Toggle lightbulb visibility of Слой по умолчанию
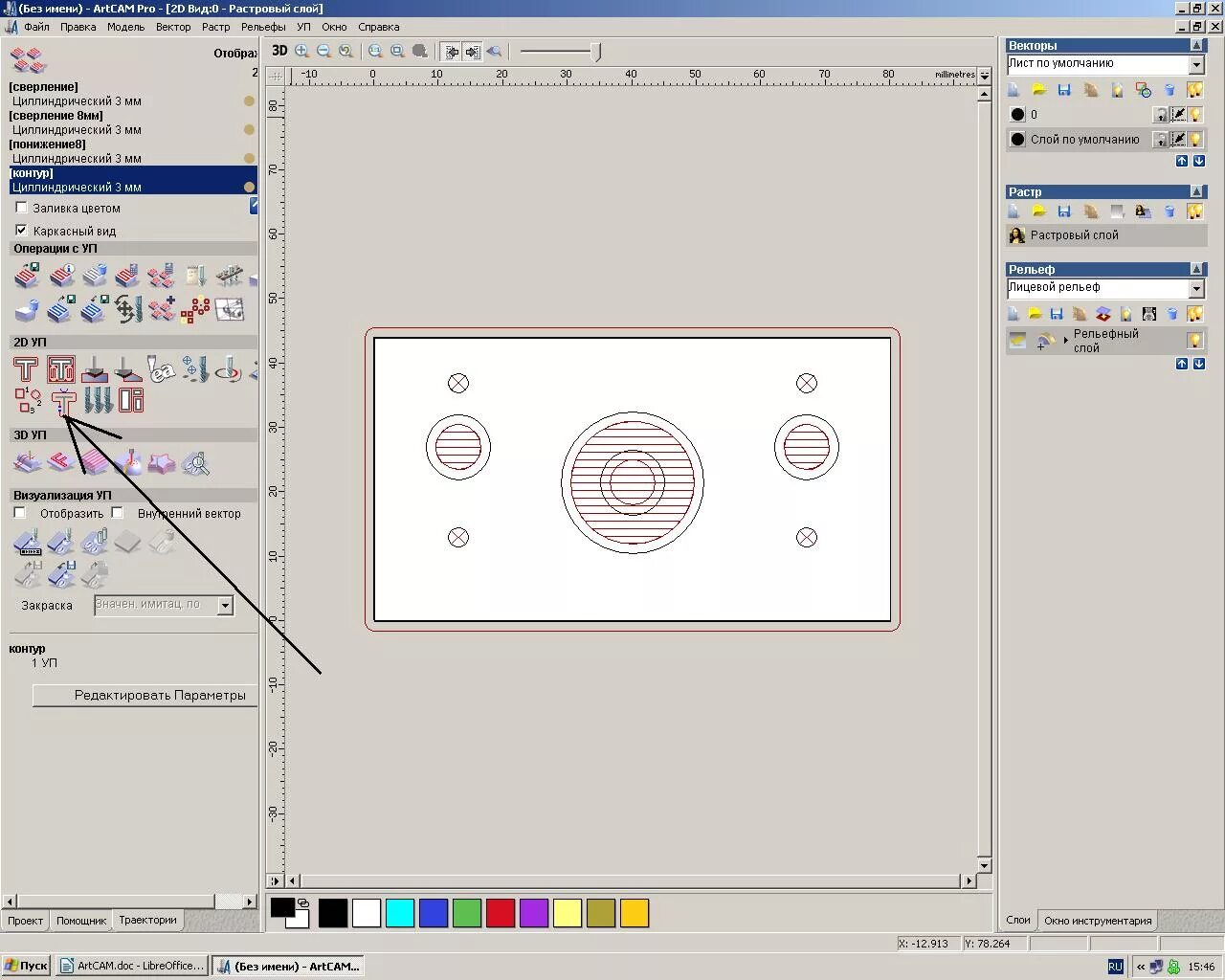 click(1195, 139)
